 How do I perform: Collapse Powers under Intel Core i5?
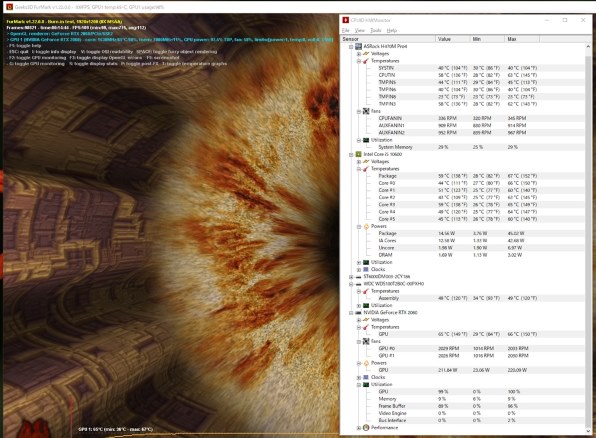coord(359,227)
